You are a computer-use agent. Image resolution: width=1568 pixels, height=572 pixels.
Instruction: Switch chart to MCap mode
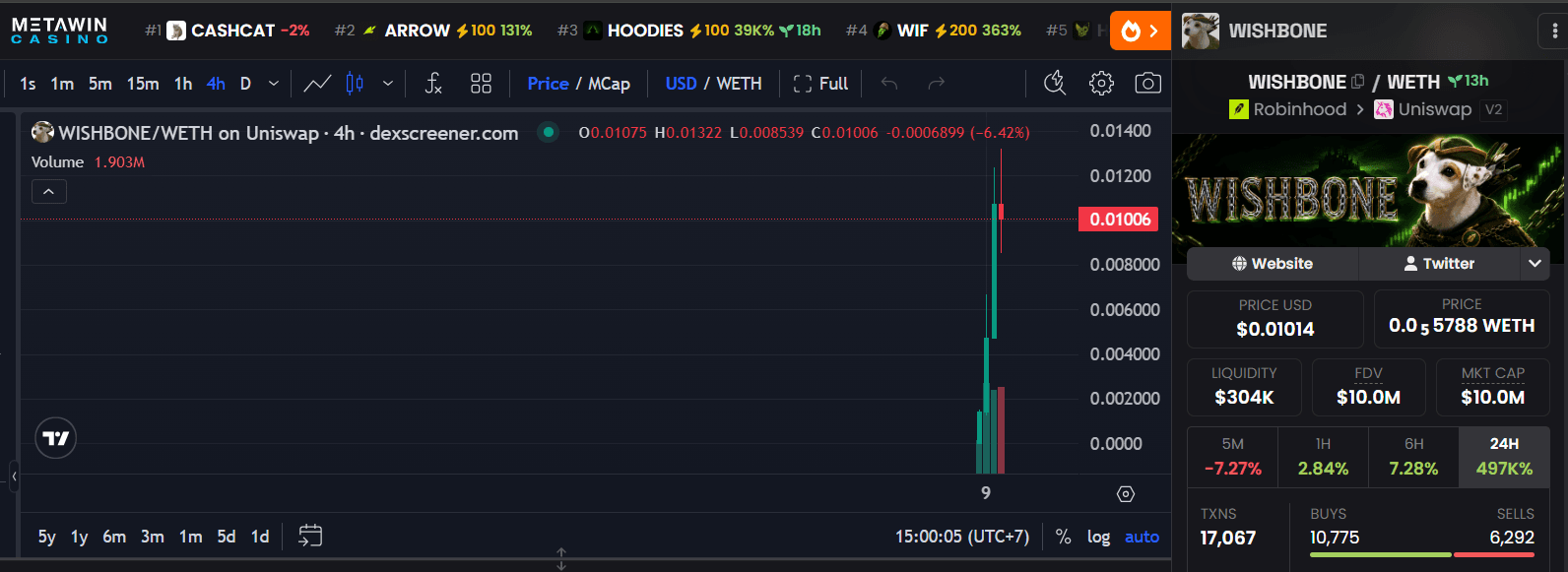609,84
